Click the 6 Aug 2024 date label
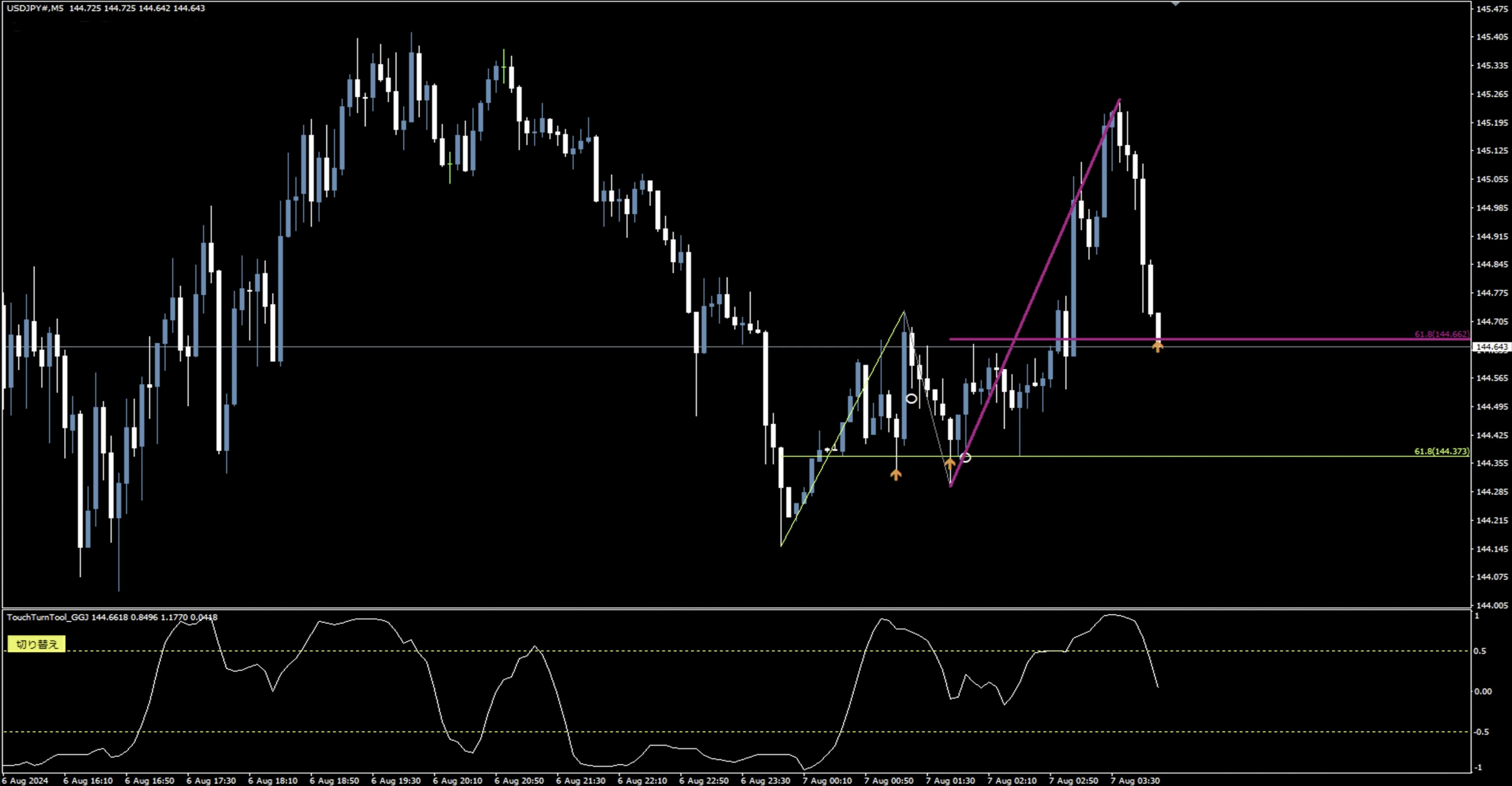 (24, 781)
